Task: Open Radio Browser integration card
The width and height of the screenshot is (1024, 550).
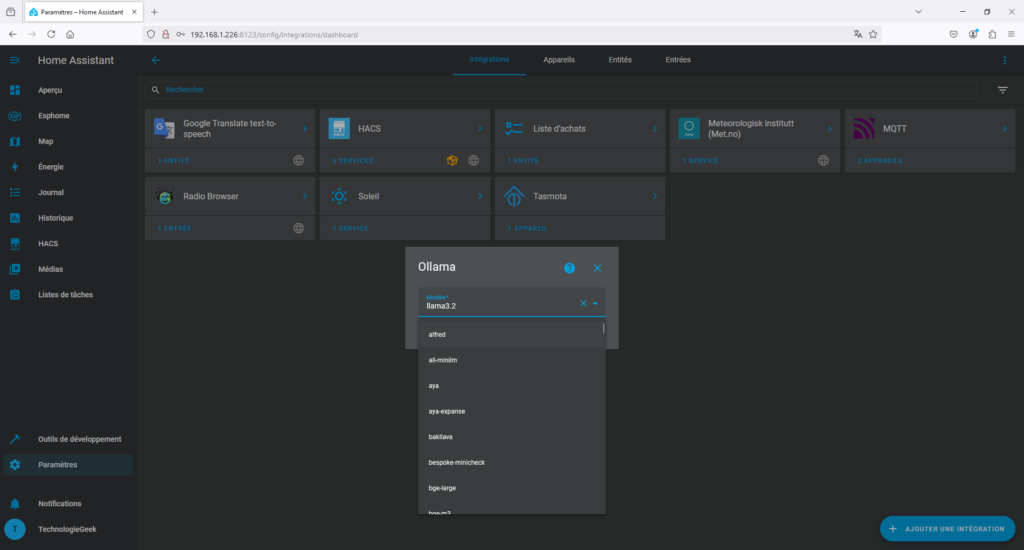Action: [x=230, y=196]
